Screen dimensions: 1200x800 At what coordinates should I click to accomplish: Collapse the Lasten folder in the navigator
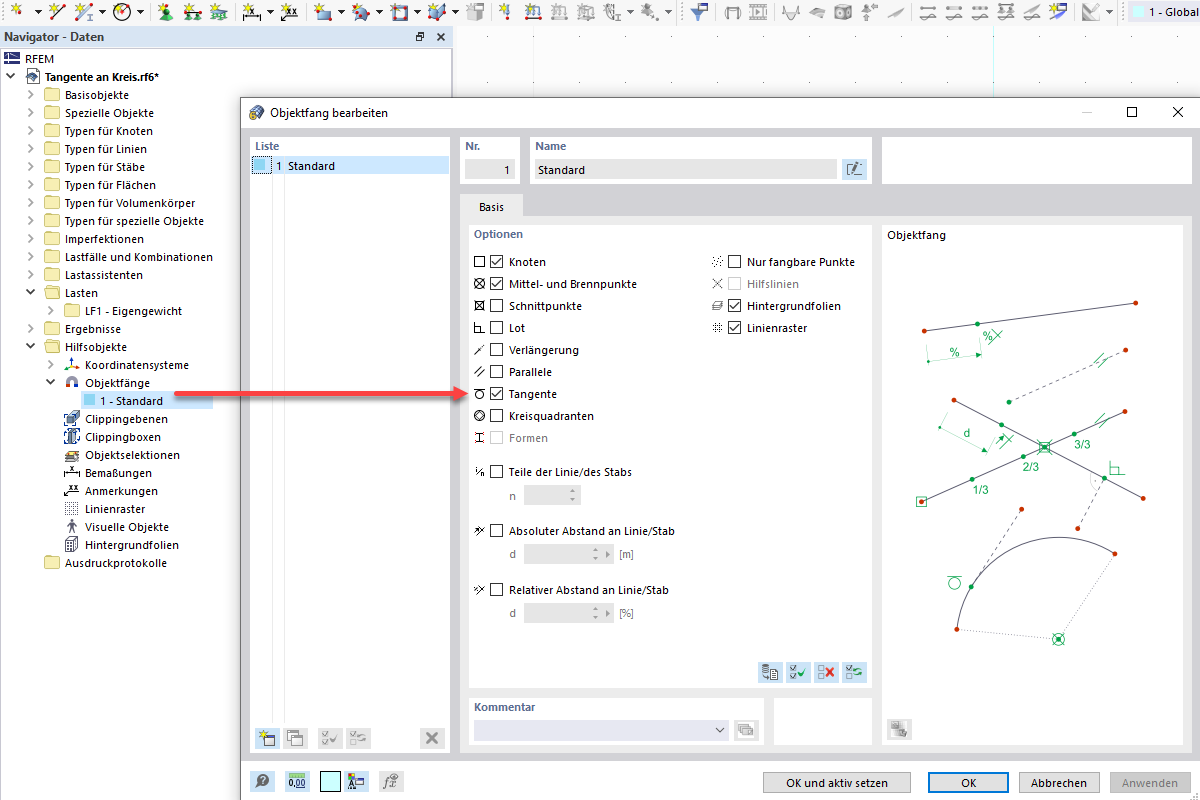pos(29,292)
